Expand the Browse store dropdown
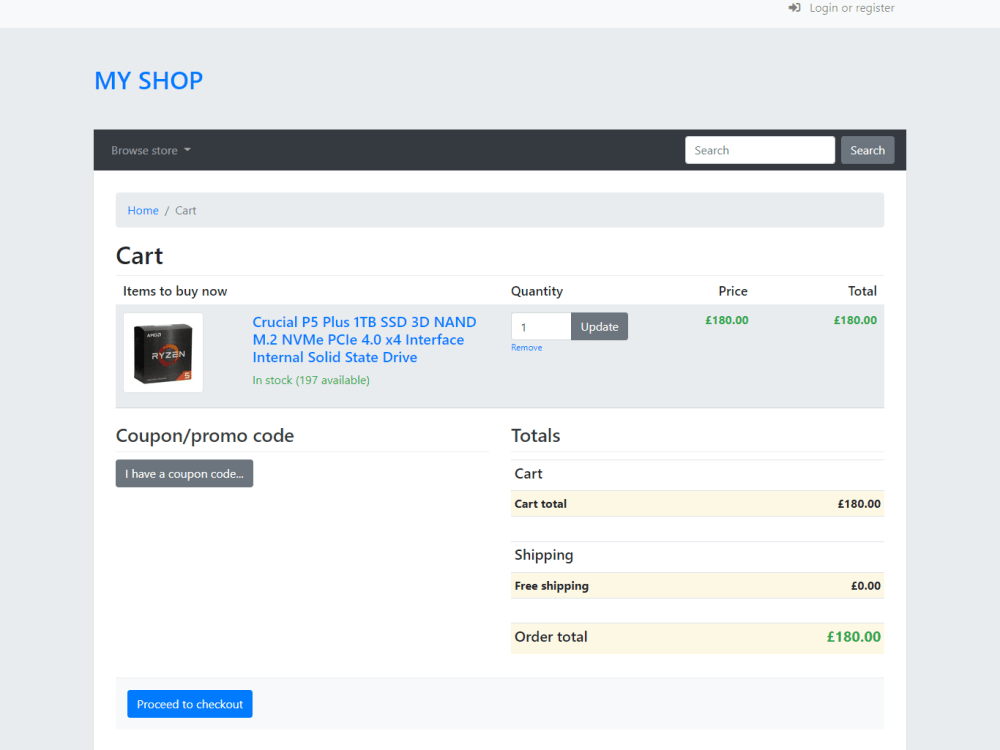Image resolution: width=1000 pixels, height=750 pixels. pyautogui.click(x=151, y=151)
